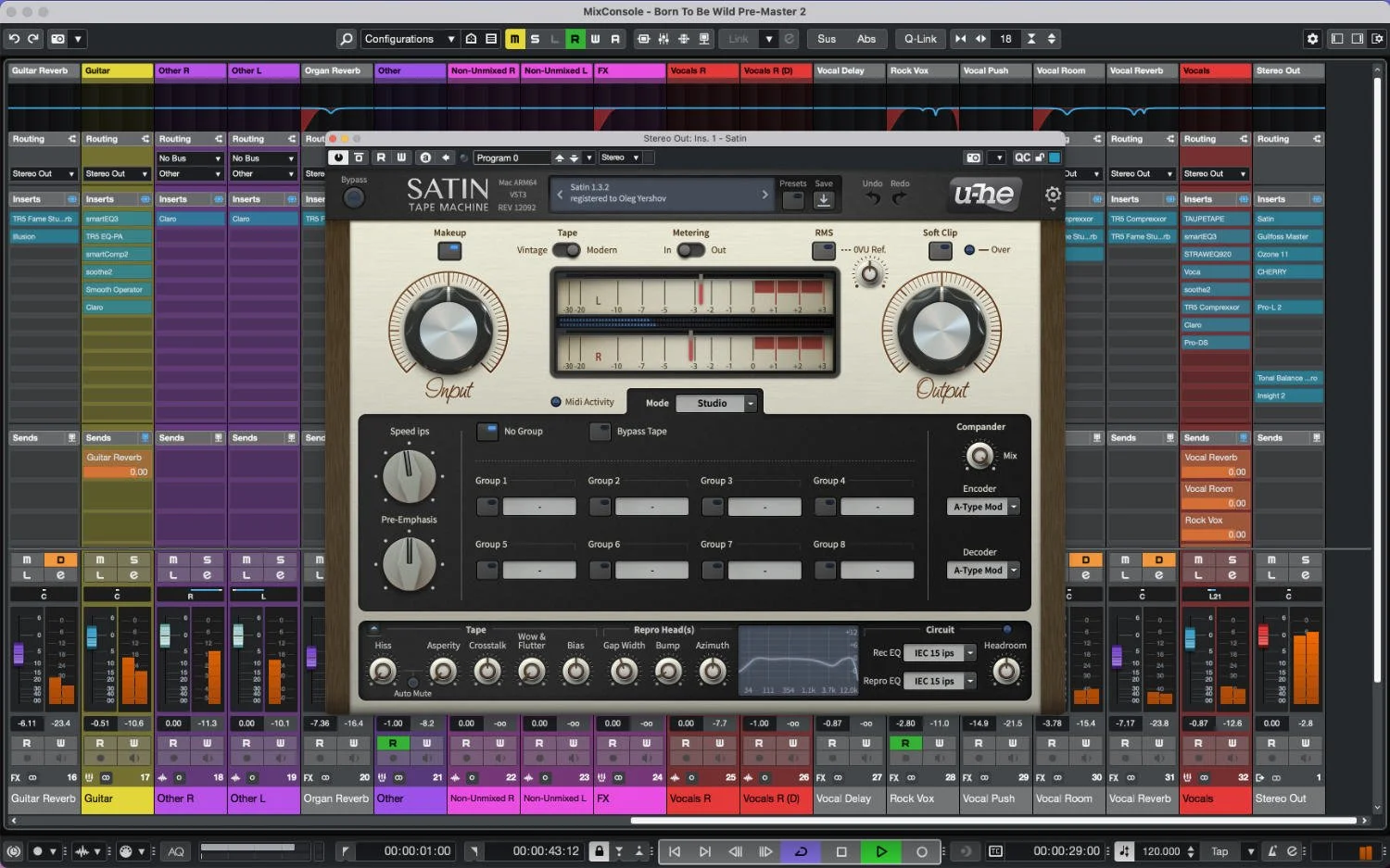Open the AQ auto quantize button
Image resolution: width=1390 pixels, height=868 pixels.
click(x=176, y=851)
